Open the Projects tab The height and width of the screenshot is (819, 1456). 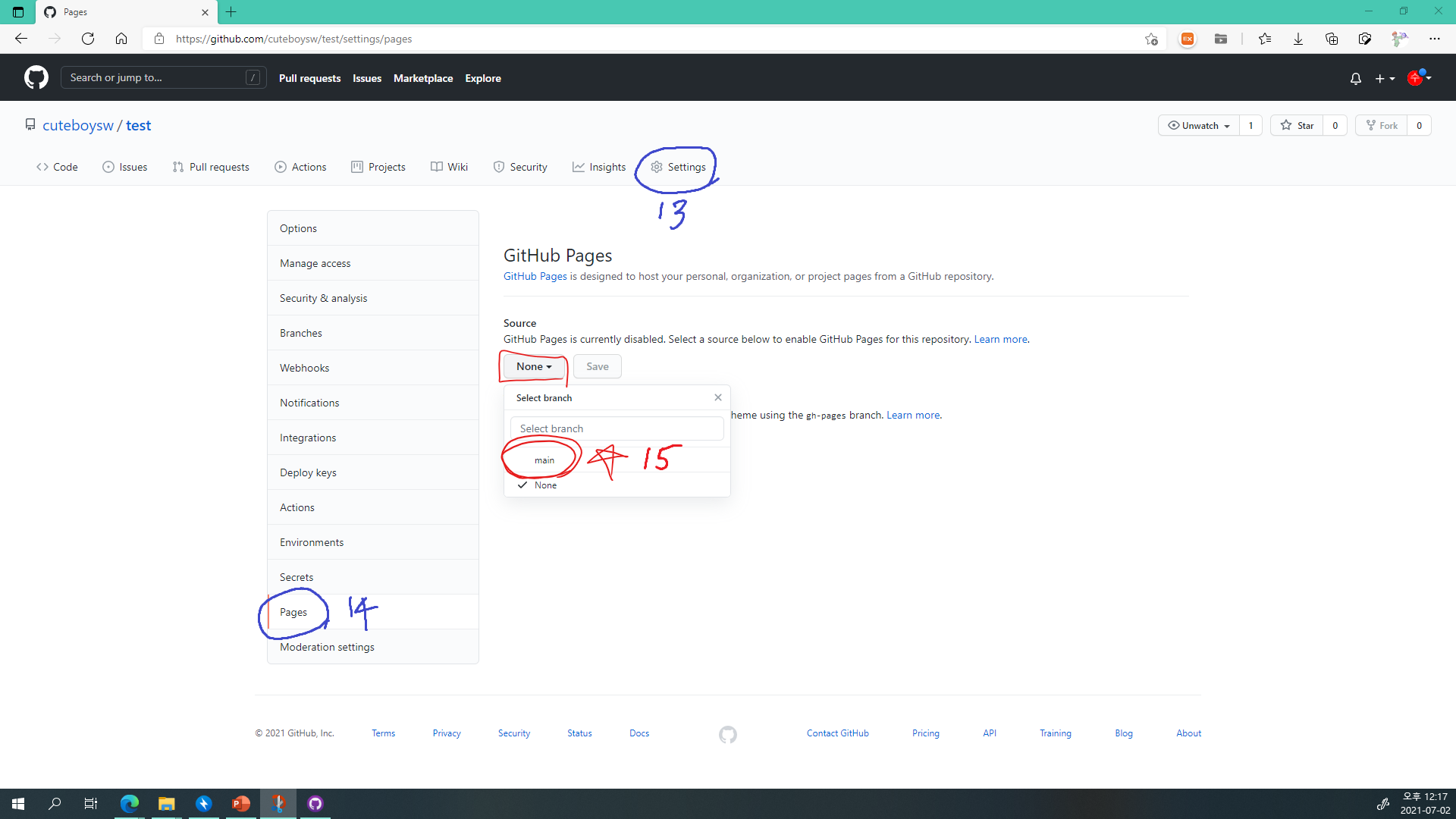pyautogui.click(x=378, y=167)
